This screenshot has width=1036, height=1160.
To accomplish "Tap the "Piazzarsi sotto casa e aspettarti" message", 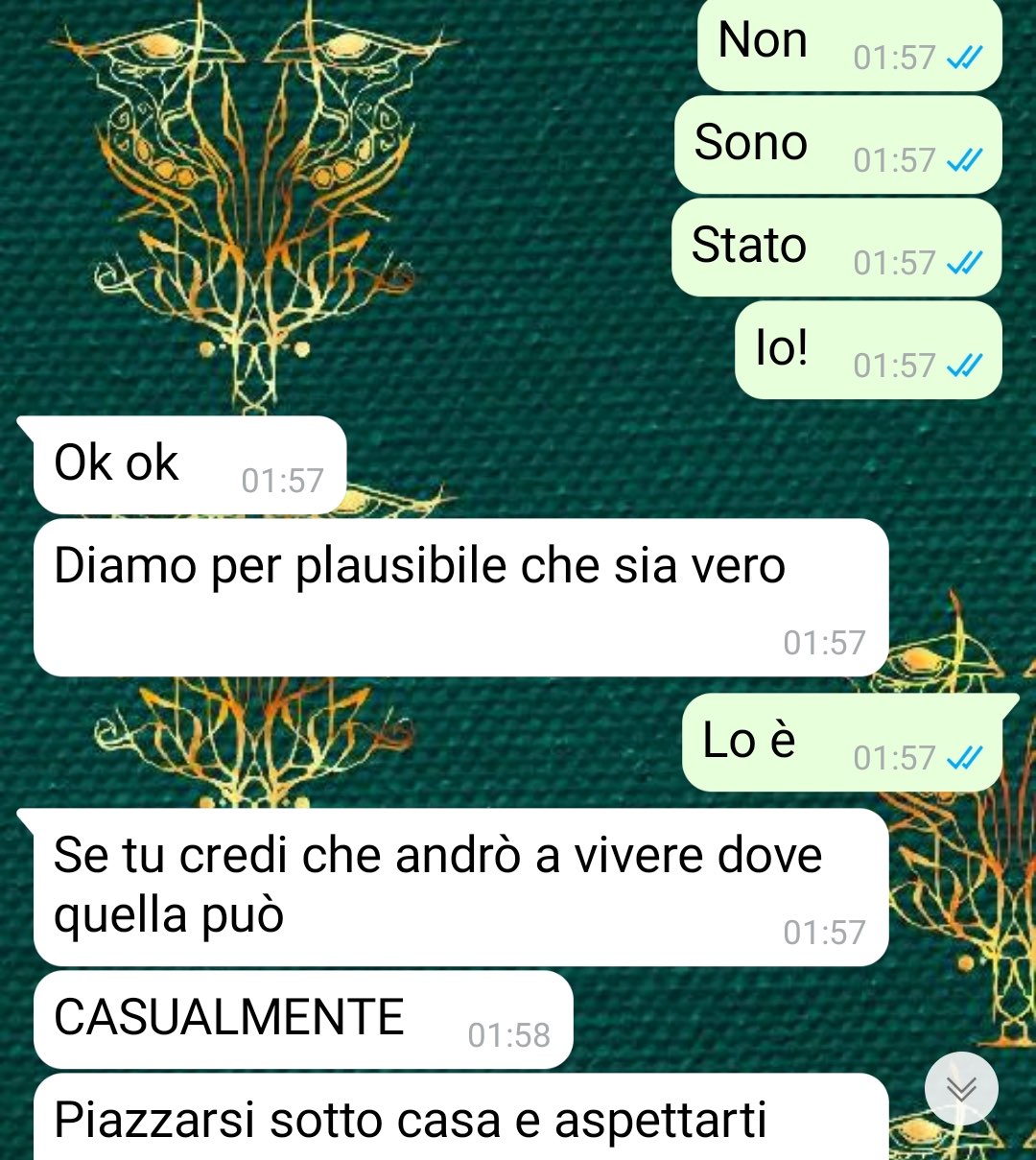I will pyautogui.click(x=461, y=1117).
